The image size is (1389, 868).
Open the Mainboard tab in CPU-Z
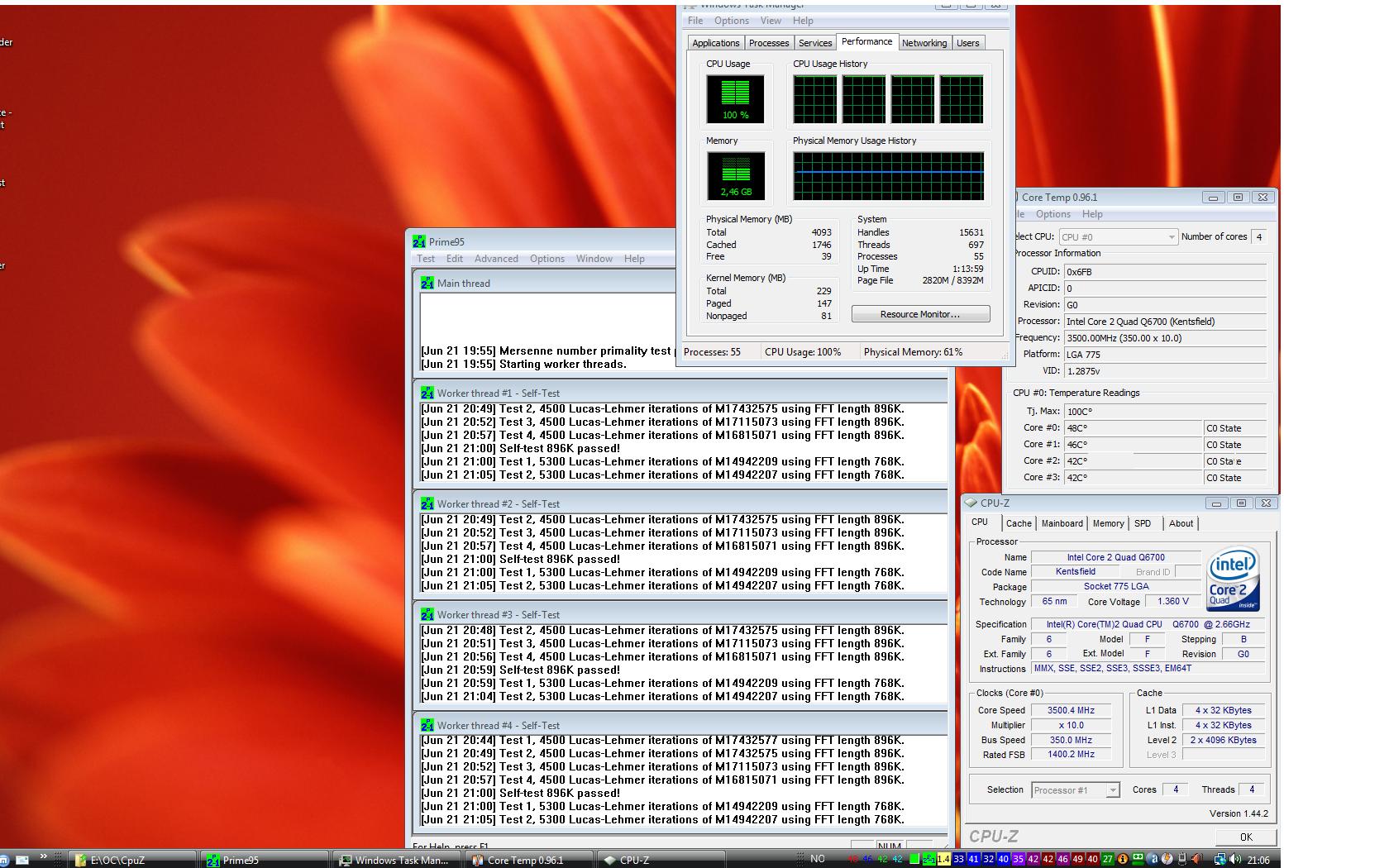point(1062,523)
